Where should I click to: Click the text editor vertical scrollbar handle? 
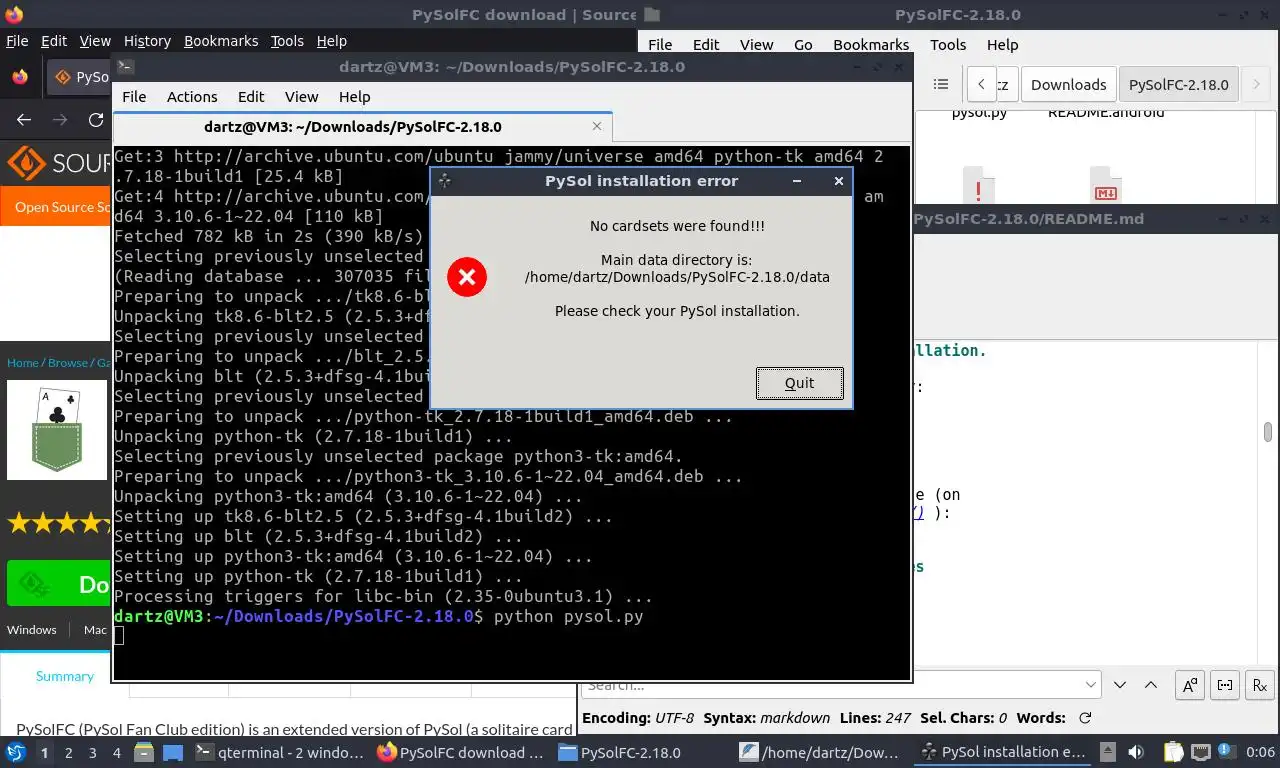pos(1267,431)
